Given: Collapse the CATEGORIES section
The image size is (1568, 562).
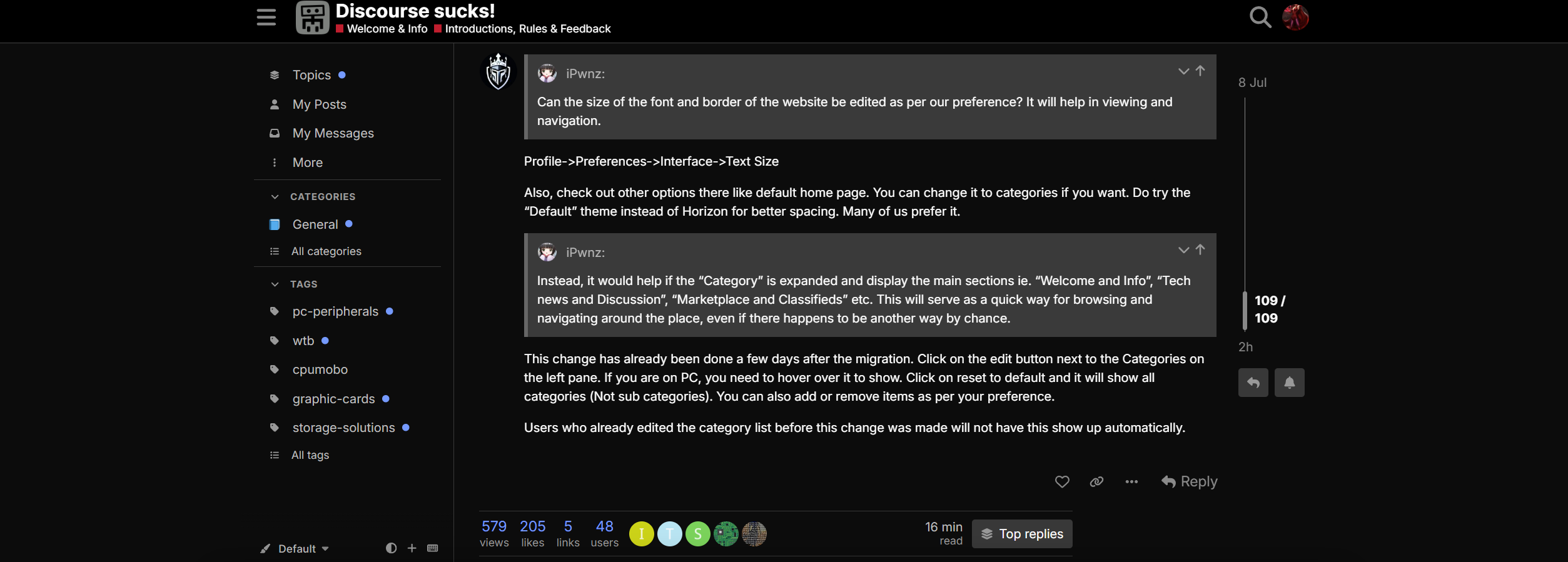Looking at the screenshot, I should point(313,196).
